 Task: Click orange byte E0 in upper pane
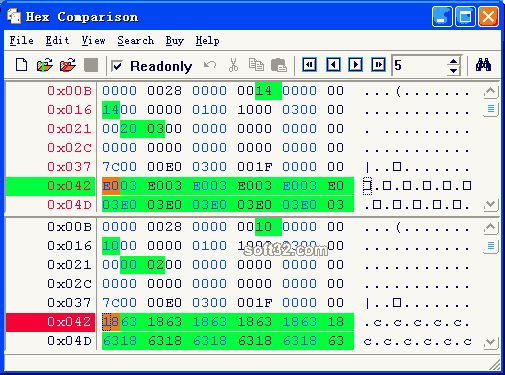[111, 186]
